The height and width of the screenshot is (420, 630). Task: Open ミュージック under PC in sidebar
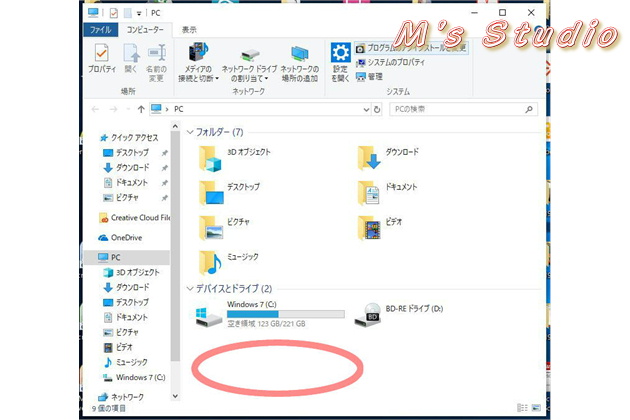click(125, 363)
